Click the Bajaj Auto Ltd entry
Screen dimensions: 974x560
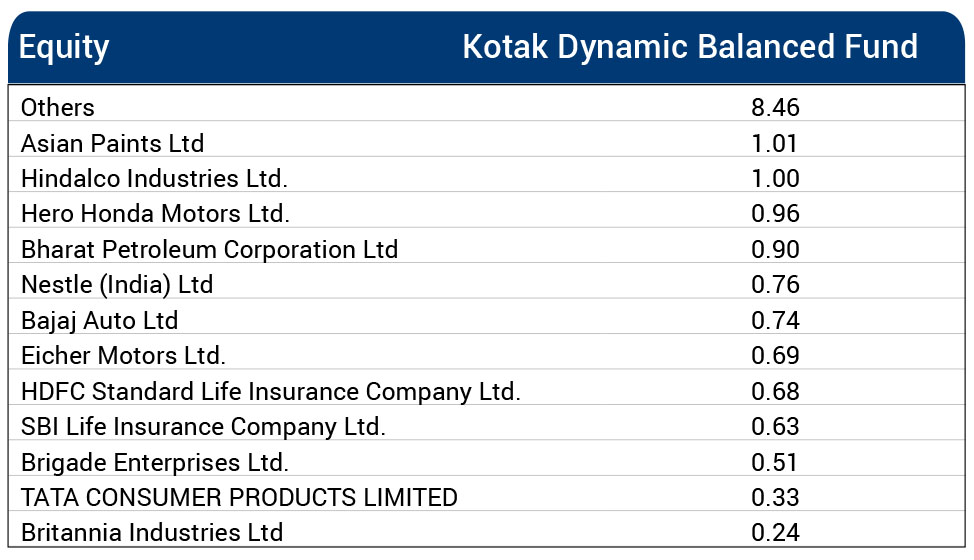pos(99,320)
